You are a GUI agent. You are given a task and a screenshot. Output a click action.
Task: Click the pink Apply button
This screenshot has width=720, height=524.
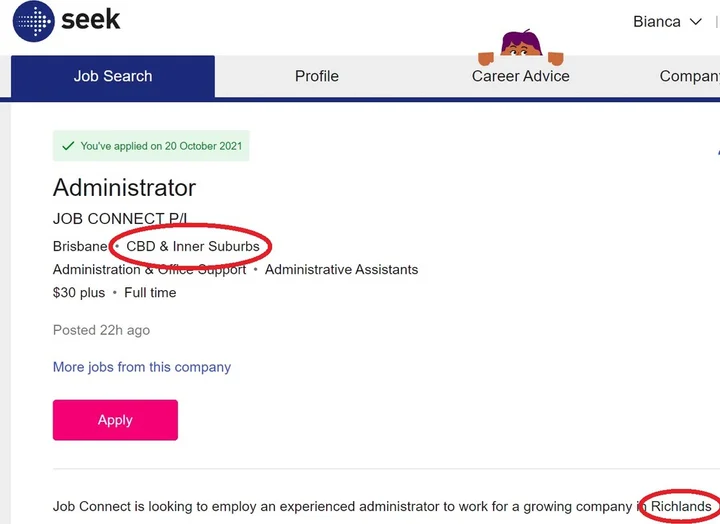click(x=115, y=420)
